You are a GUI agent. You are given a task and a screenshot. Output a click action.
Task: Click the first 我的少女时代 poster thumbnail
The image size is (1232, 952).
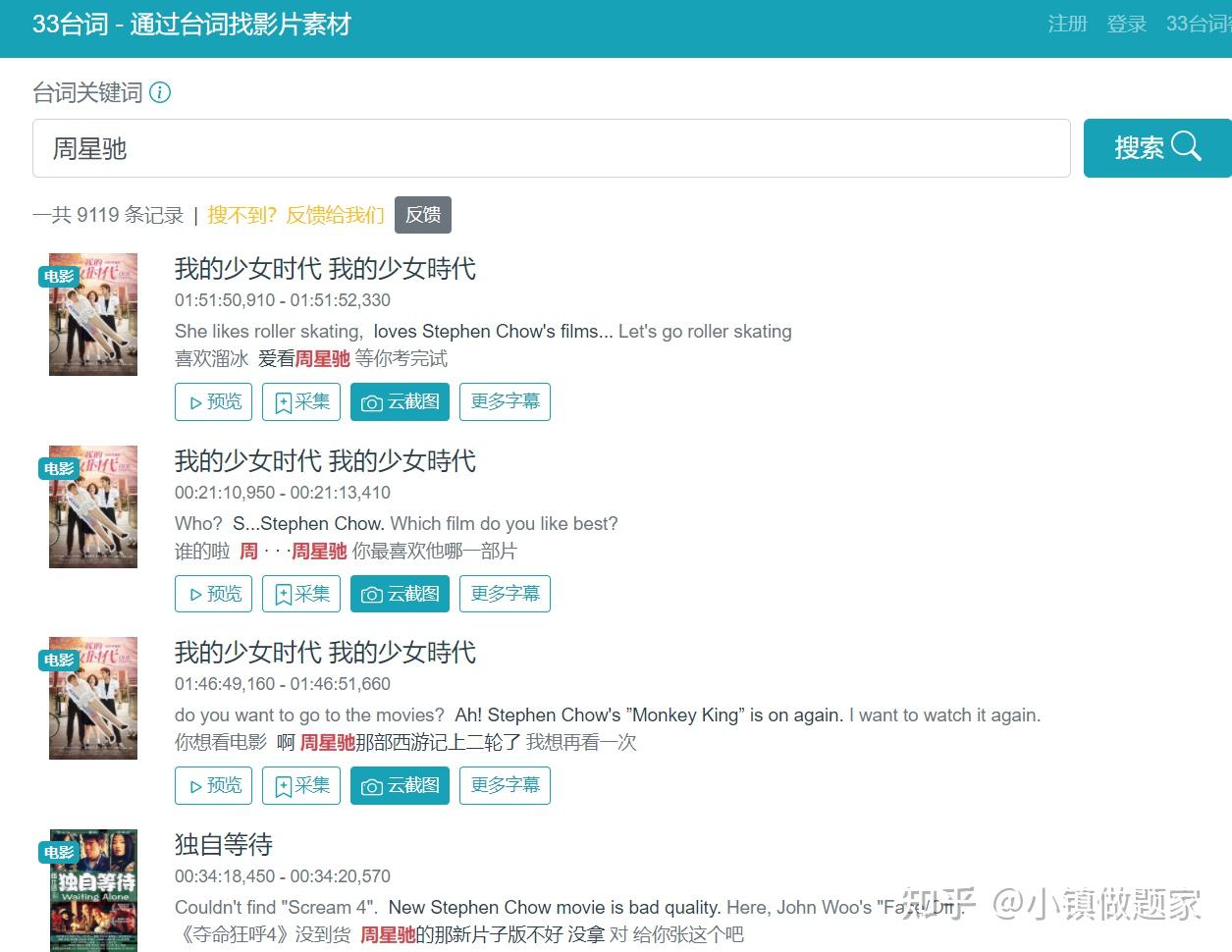[x=92, y=314]
